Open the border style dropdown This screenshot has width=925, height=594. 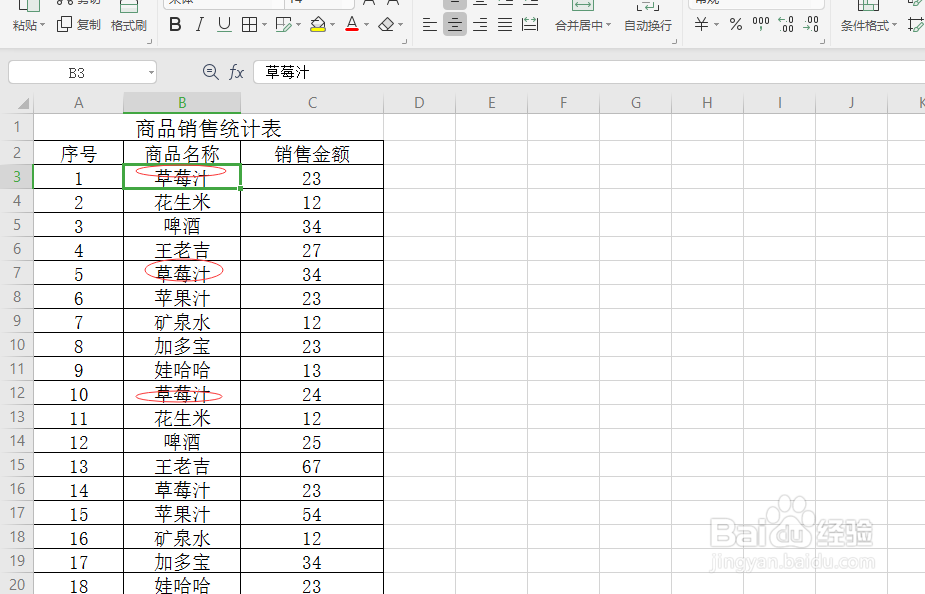pyautogui.click(x=264, y=25)
